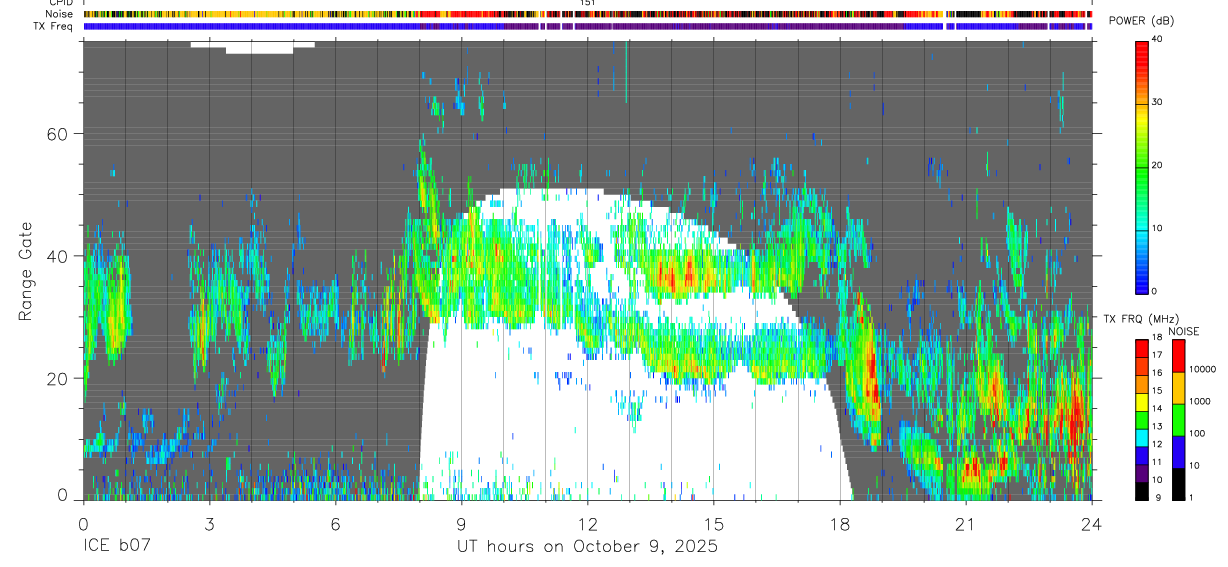Click the "Range Gate" vertical axis title
This screenshot has width=1228, height=567.
coord(26,271)
